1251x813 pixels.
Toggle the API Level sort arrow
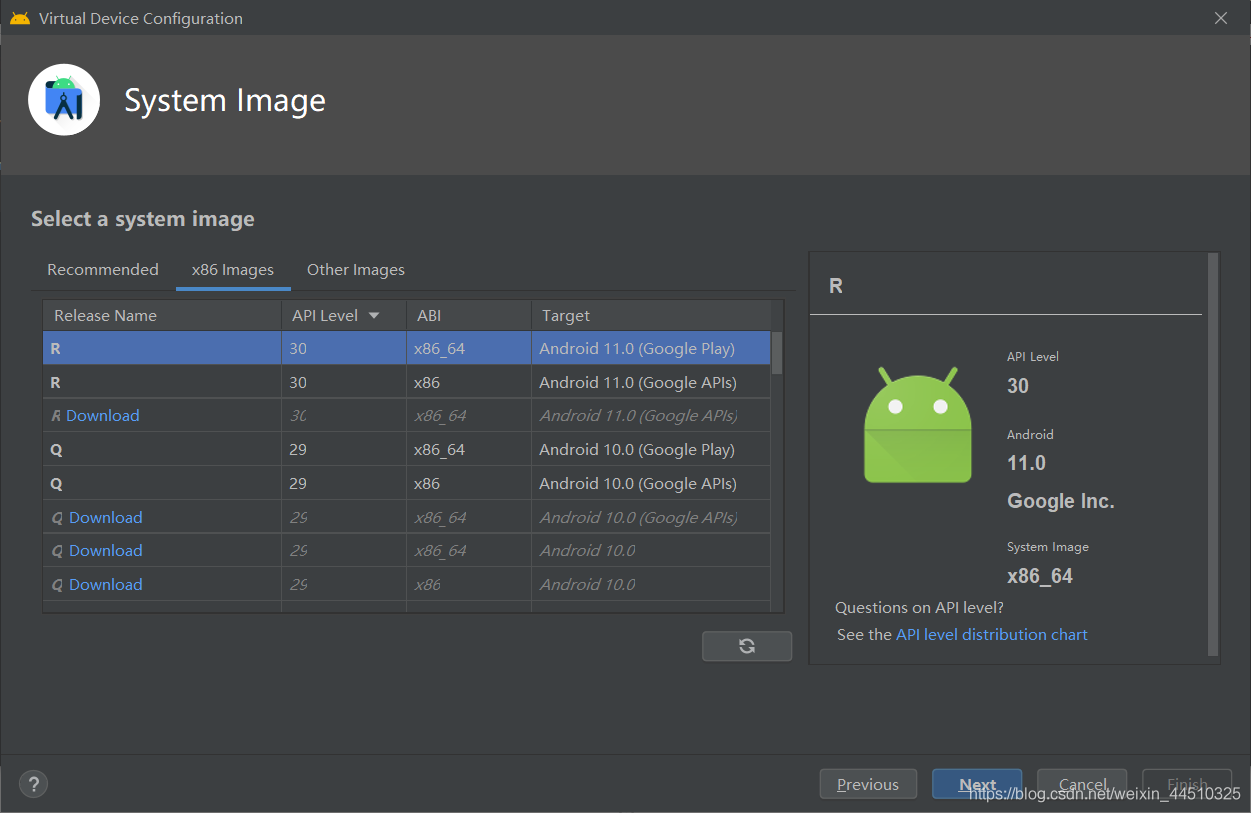[x=374, y=315]
